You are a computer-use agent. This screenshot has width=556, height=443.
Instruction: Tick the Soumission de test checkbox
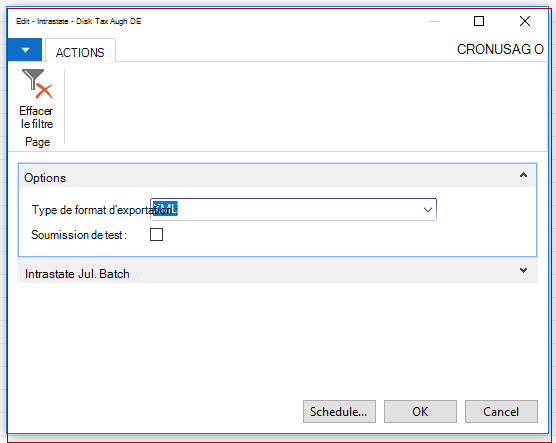coord(156,234)
